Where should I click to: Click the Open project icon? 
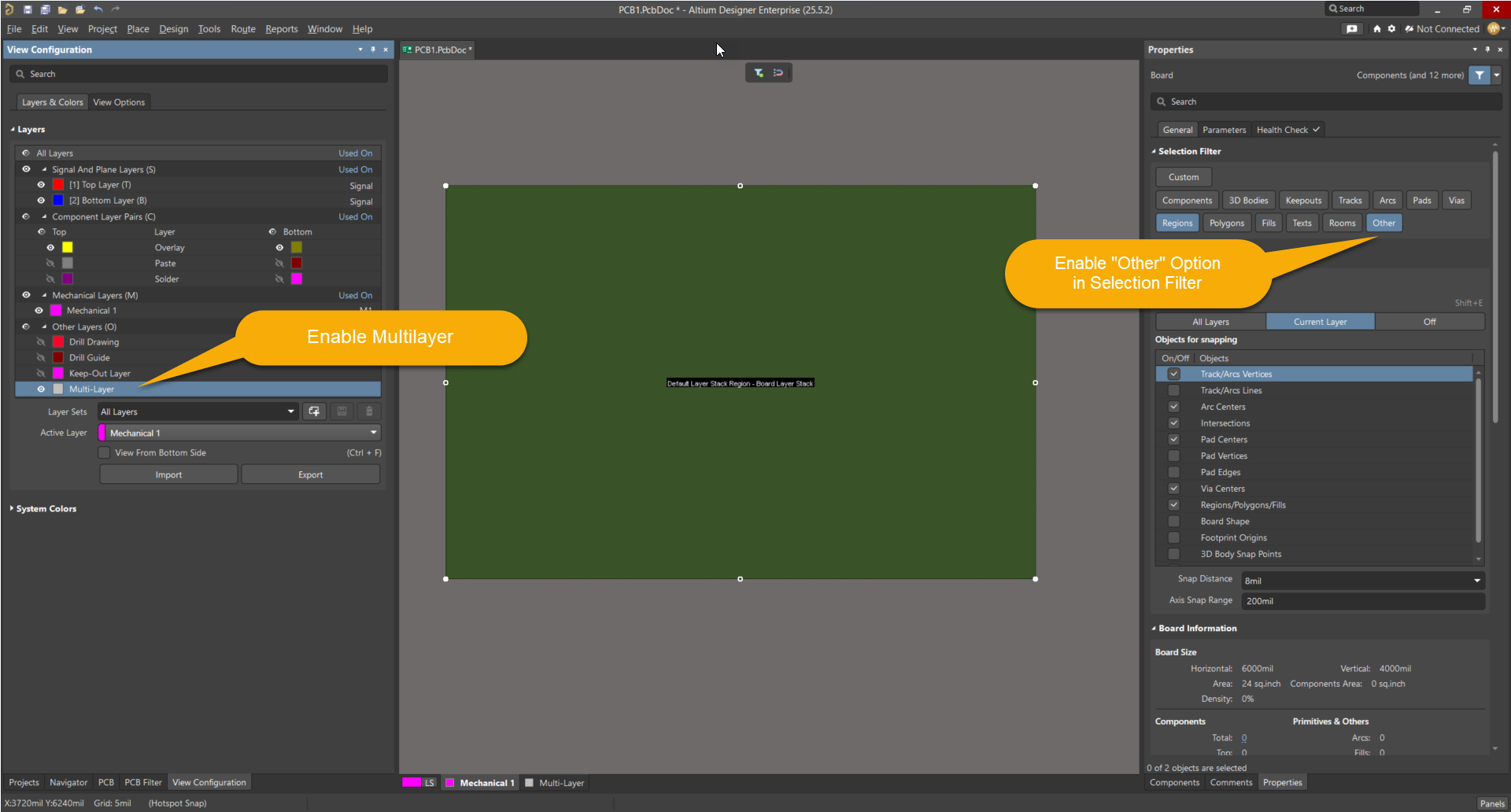tap(80, 9)
